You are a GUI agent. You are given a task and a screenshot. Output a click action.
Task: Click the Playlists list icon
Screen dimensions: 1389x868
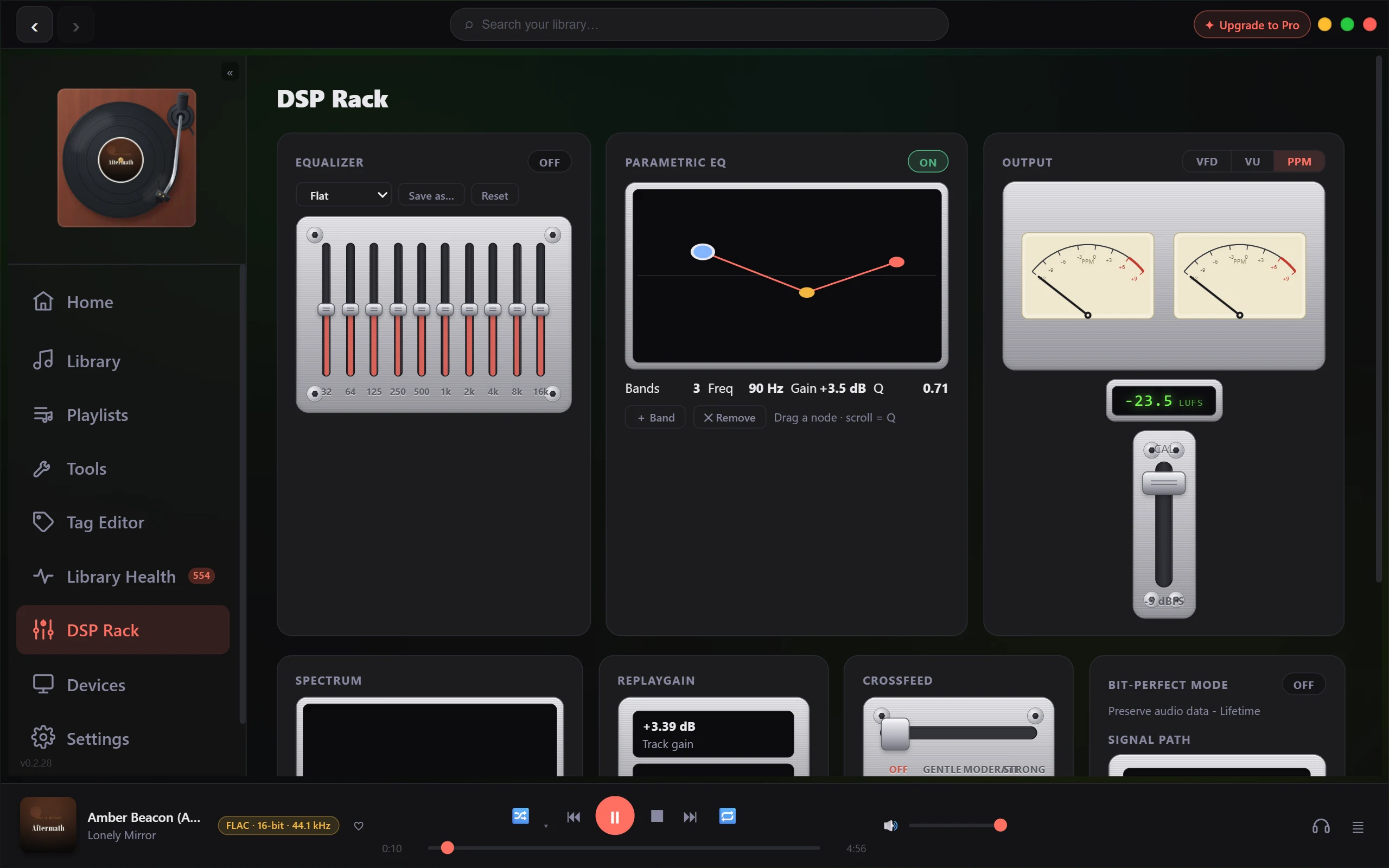point(43,414)
